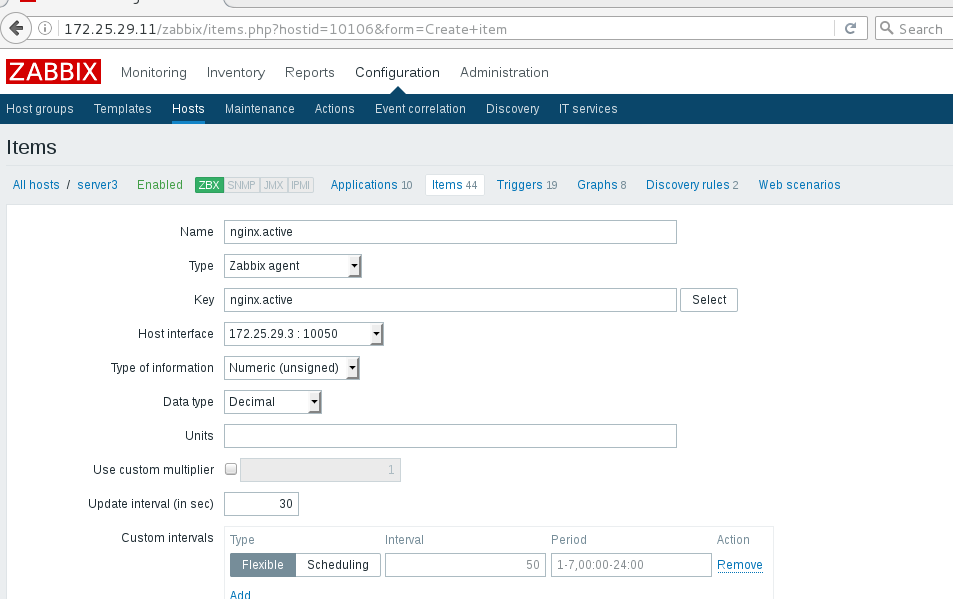Viewport: 953px width, 599px height.
Task: Click the IPMI availability badge
Action: tap(300, 185)
